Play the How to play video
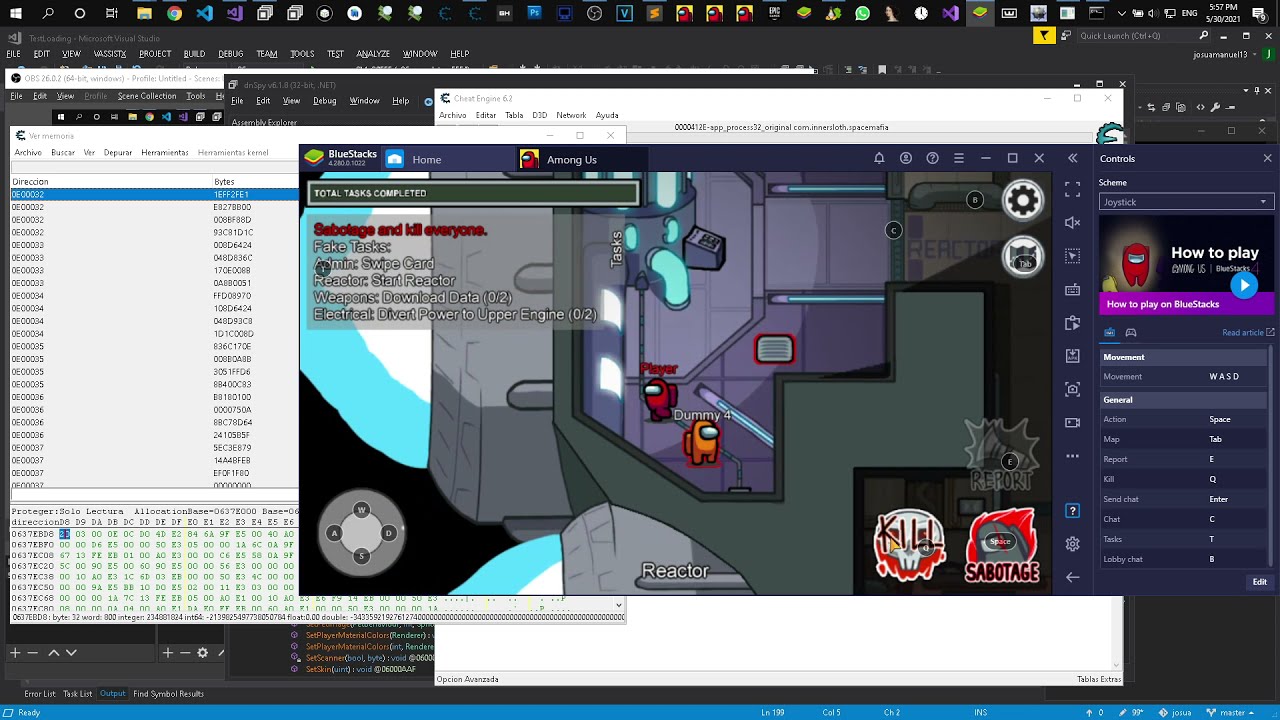This screenshot has width=1280, height=720. [x=1243, y=285]
